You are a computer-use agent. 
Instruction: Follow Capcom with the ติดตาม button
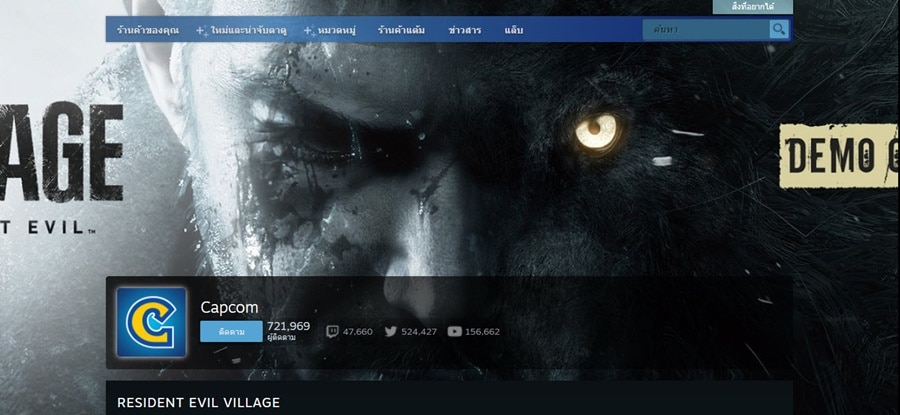231,332
